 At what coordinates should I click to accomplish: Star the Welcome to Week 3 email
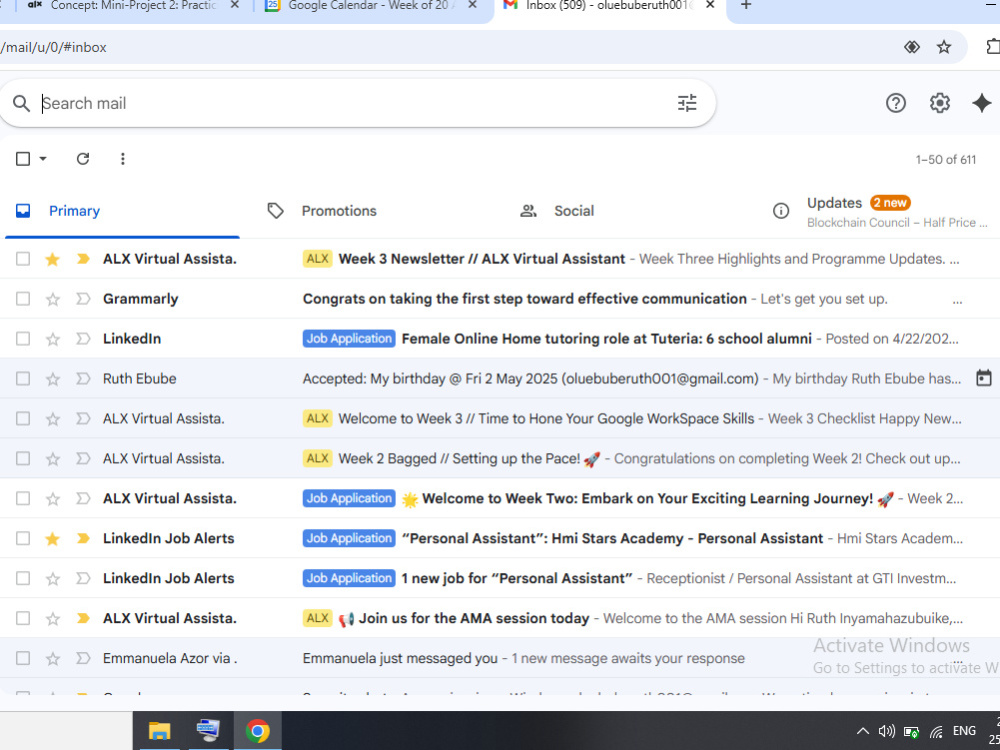pyautogui.click(x=53, y=419)
